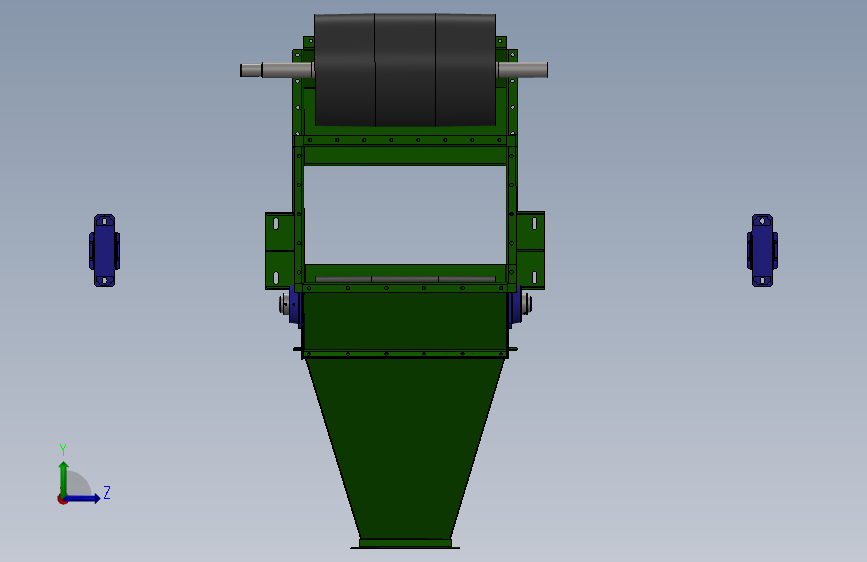Click the blue Z axis arrow of triad

(x=83, y=498)
